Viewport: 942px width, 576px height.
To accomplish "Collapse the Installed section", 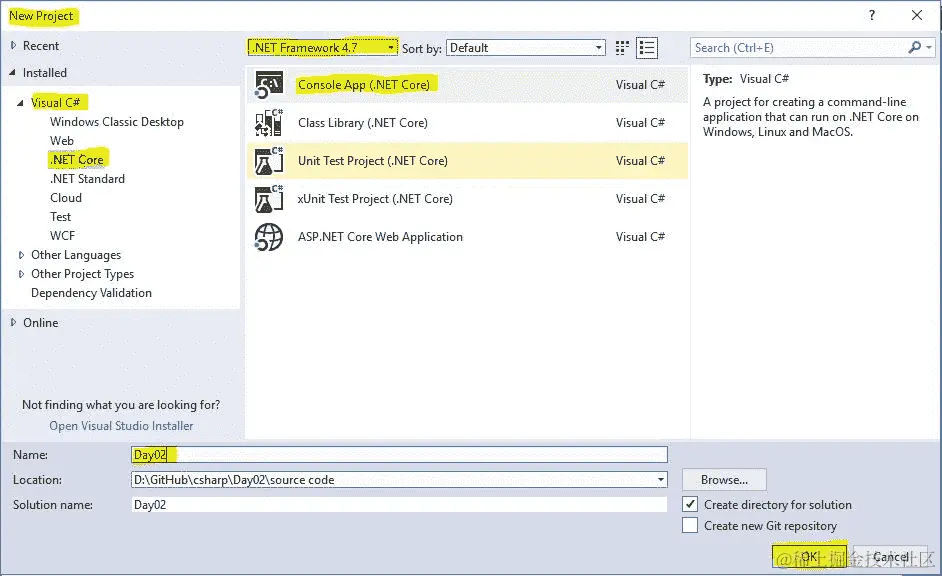I will [x=13, y=73].
